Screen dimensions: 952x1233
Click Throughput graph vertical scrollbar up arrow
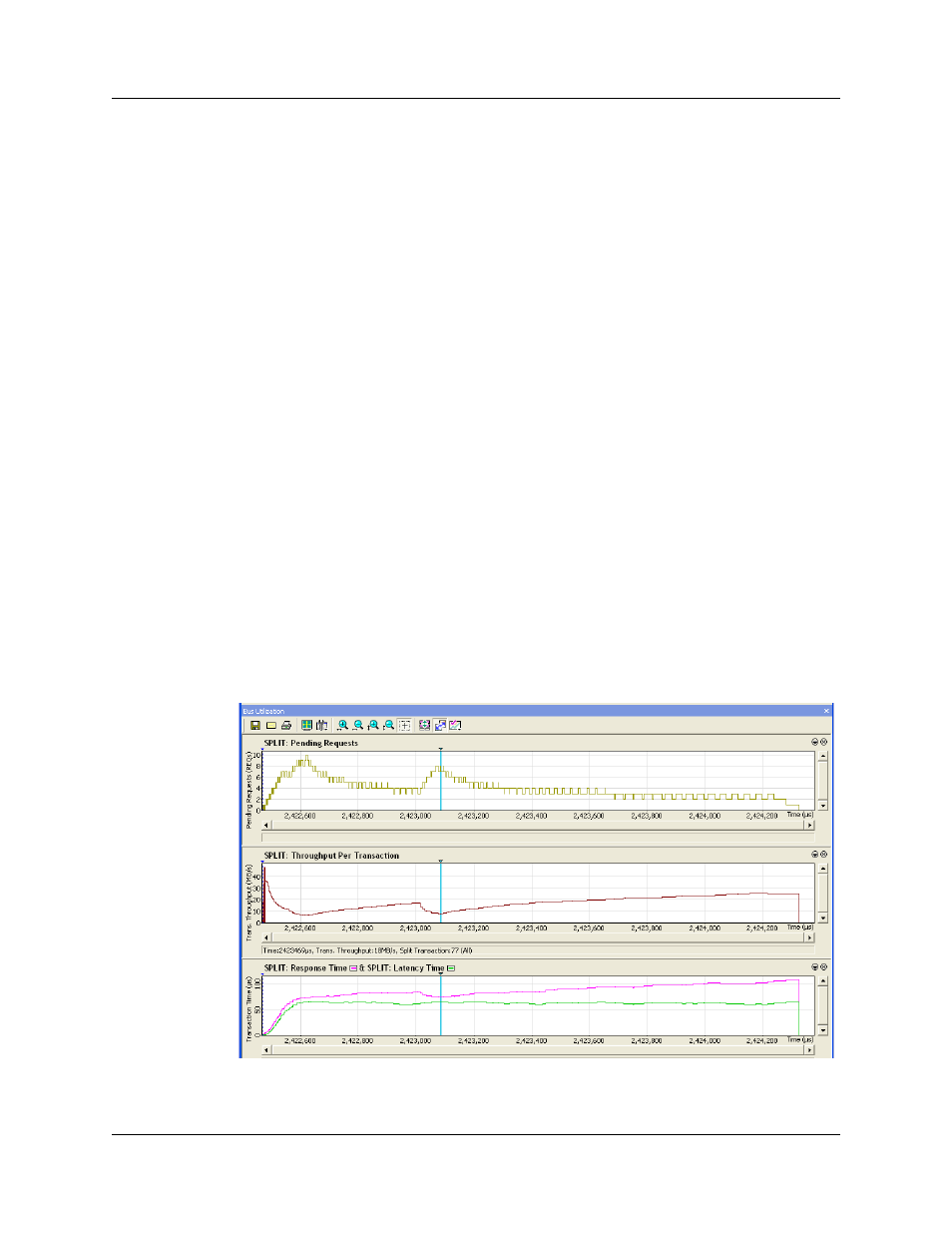[x=822, y=869]
